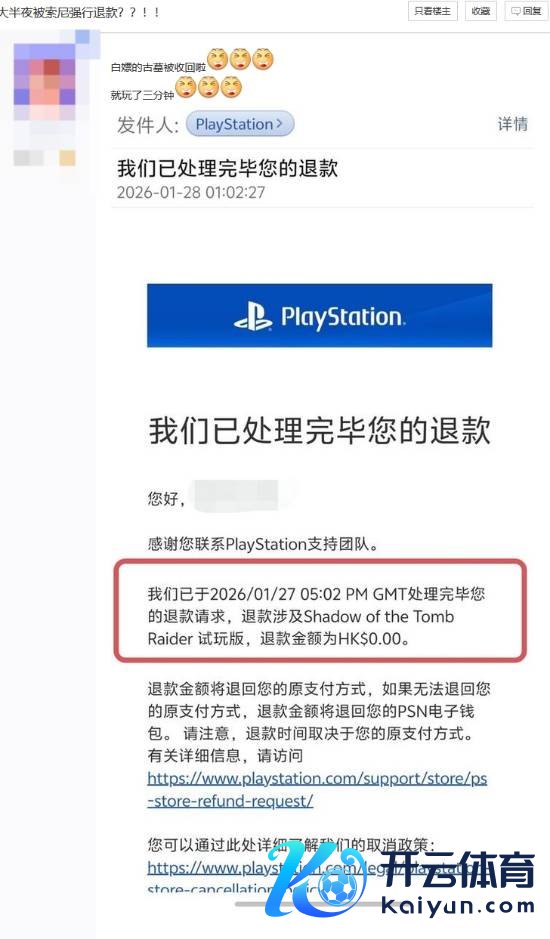Expand the PlayStation sender chip
The height and width of the screenshot is (939, 550).
click(x=240, y=125)
